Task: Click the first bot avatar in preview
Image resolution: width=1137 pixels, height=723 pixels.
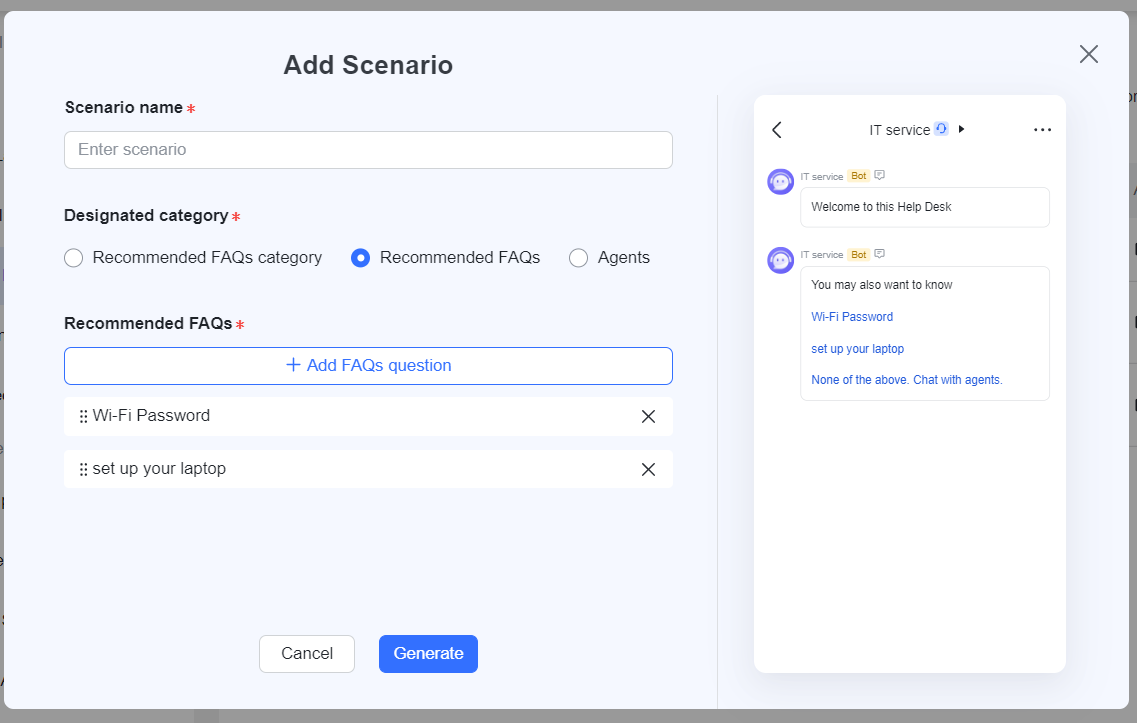Action: click(780, 182)
